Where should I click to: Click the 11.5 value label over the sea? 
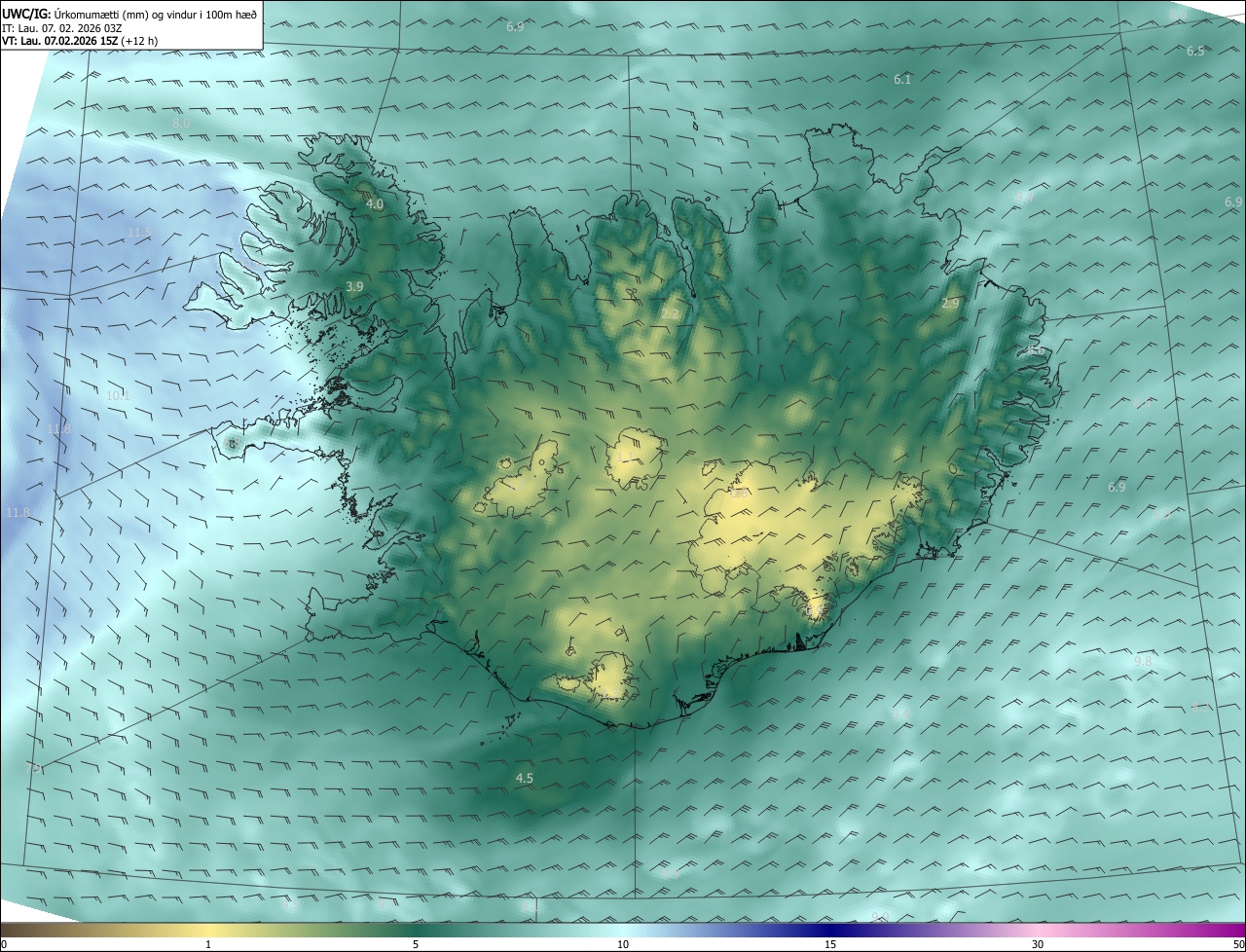tap(139, 232)
